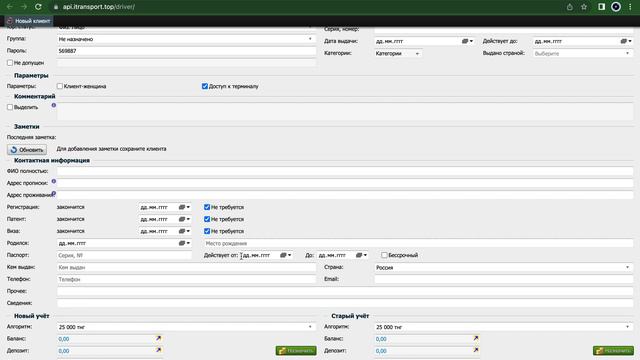Open the Страна dropdown showing Россия
Viewport: 640px width, 360px height.
(x=504, y=268)
